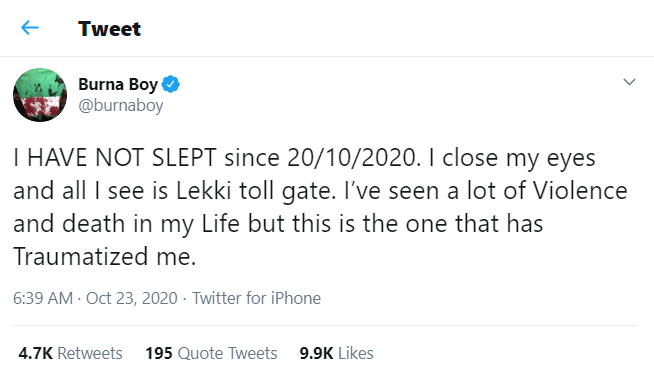Click the 6:39 AM time text

click(x=43, y=298)
